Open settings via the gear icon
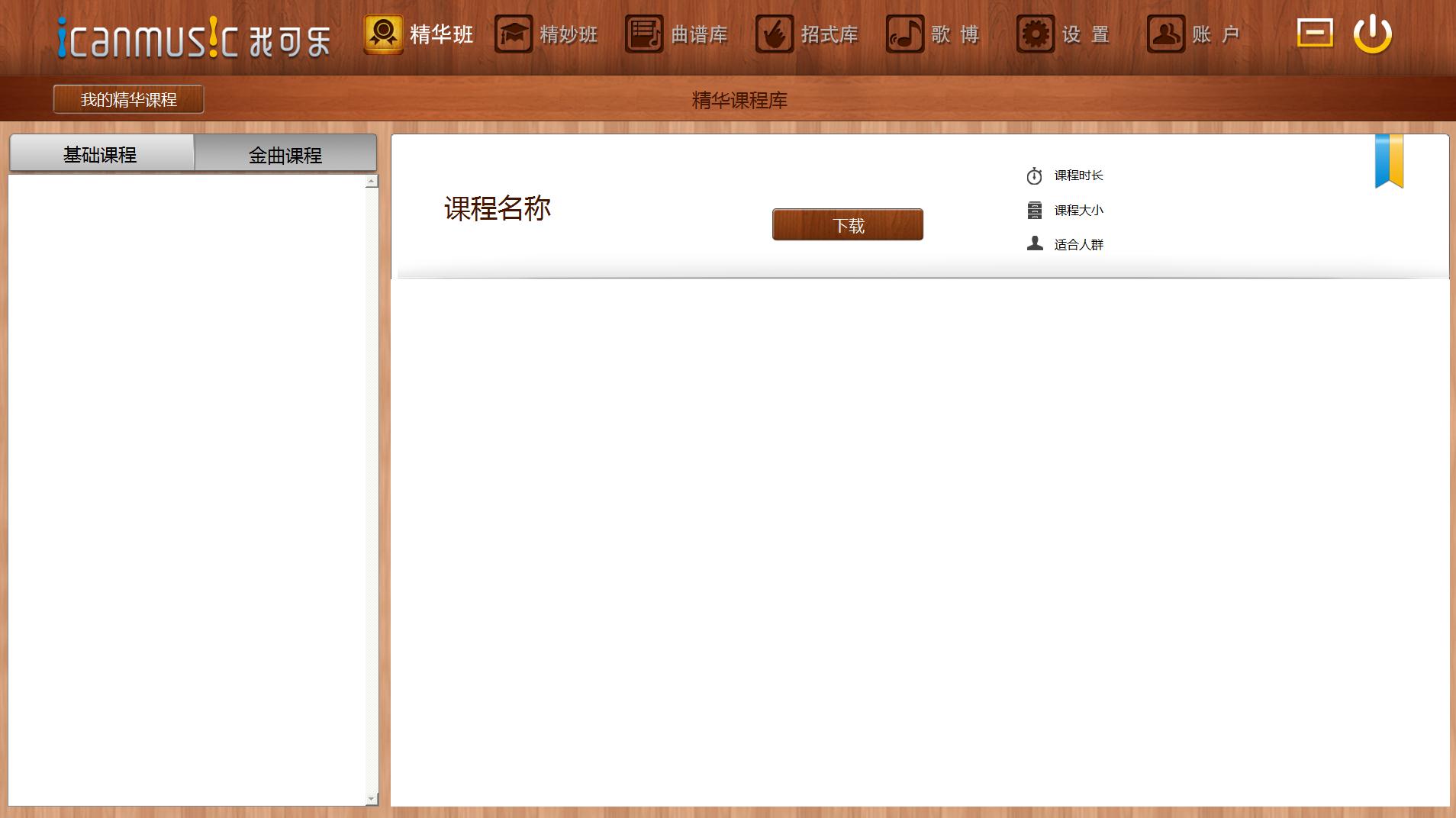This screenshot has width=1456, height=818. click(x=1036, y=34)
